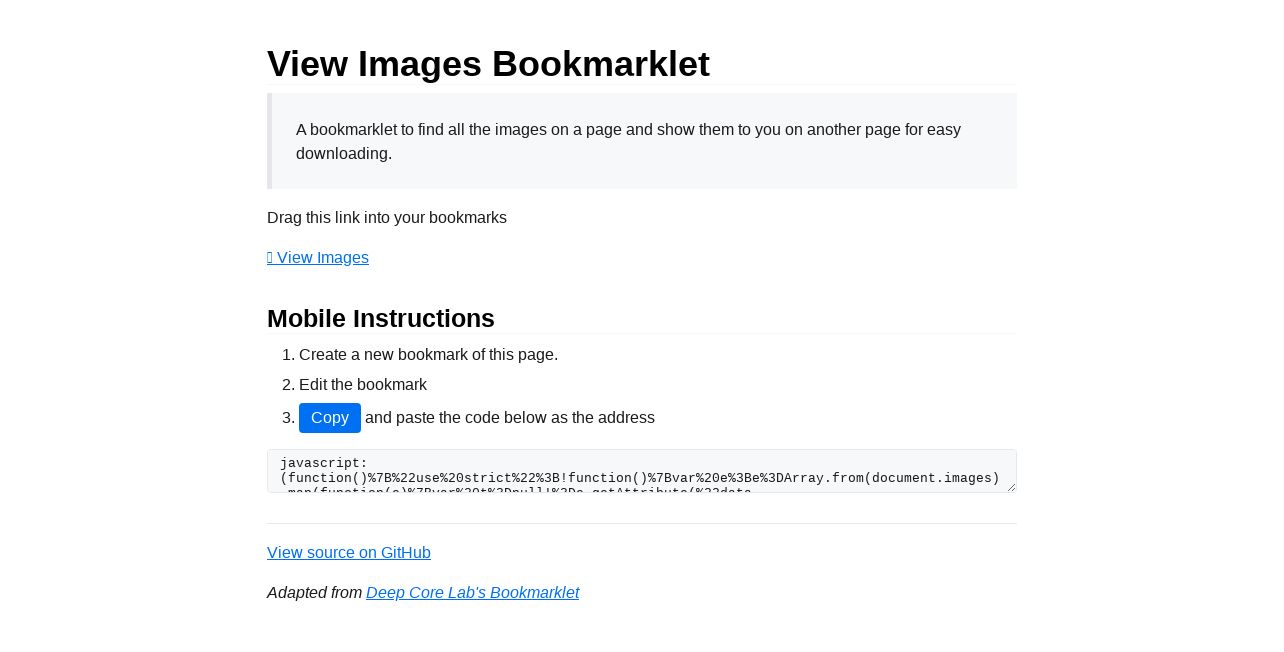Open Deep Core Lab's Bookmarklet link
Viewport: 1284px width, 652px height.
coord(472,593)
